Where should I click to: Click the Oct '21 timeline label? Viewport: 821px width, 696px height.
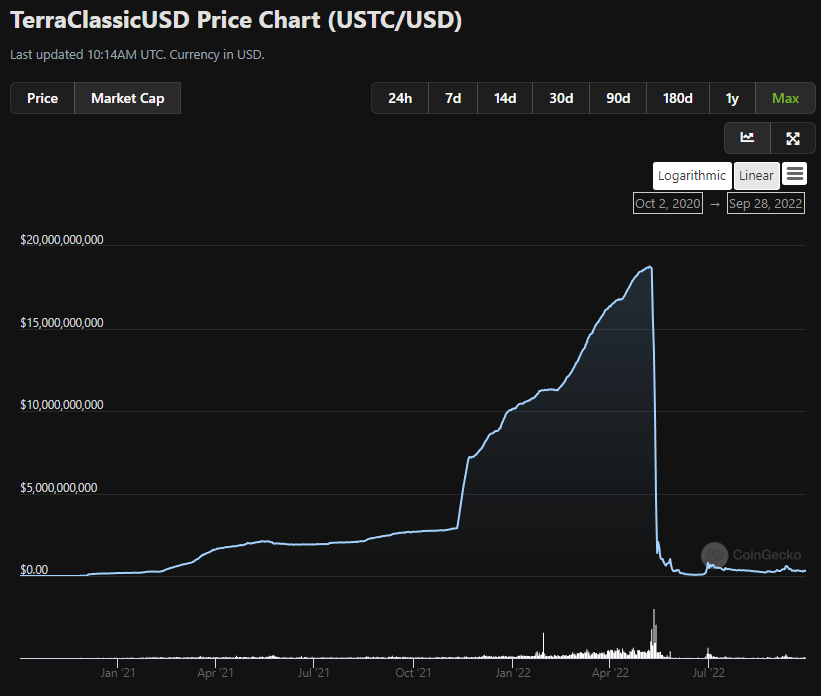pyautogui.click(x=413, y=673)
